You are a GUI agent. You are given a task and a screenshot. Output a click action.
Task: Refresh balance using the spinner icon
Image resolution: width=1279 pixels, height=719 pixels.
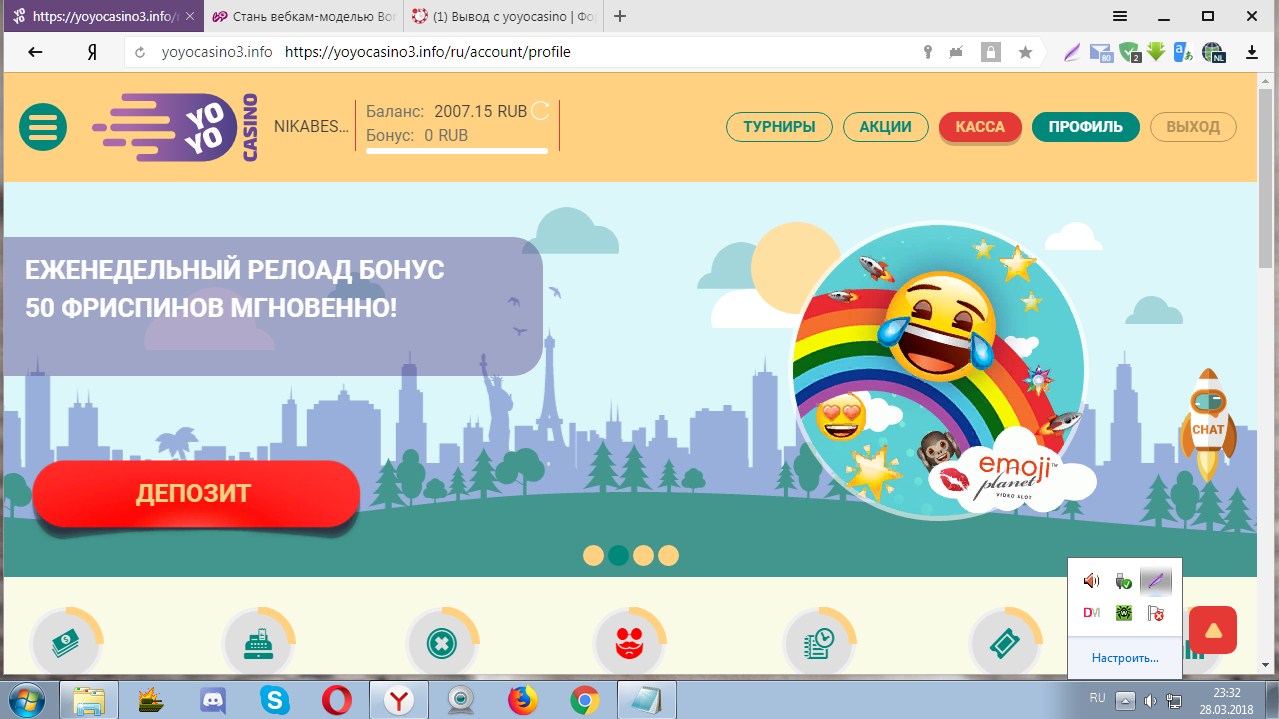click(x=540, y=111)
